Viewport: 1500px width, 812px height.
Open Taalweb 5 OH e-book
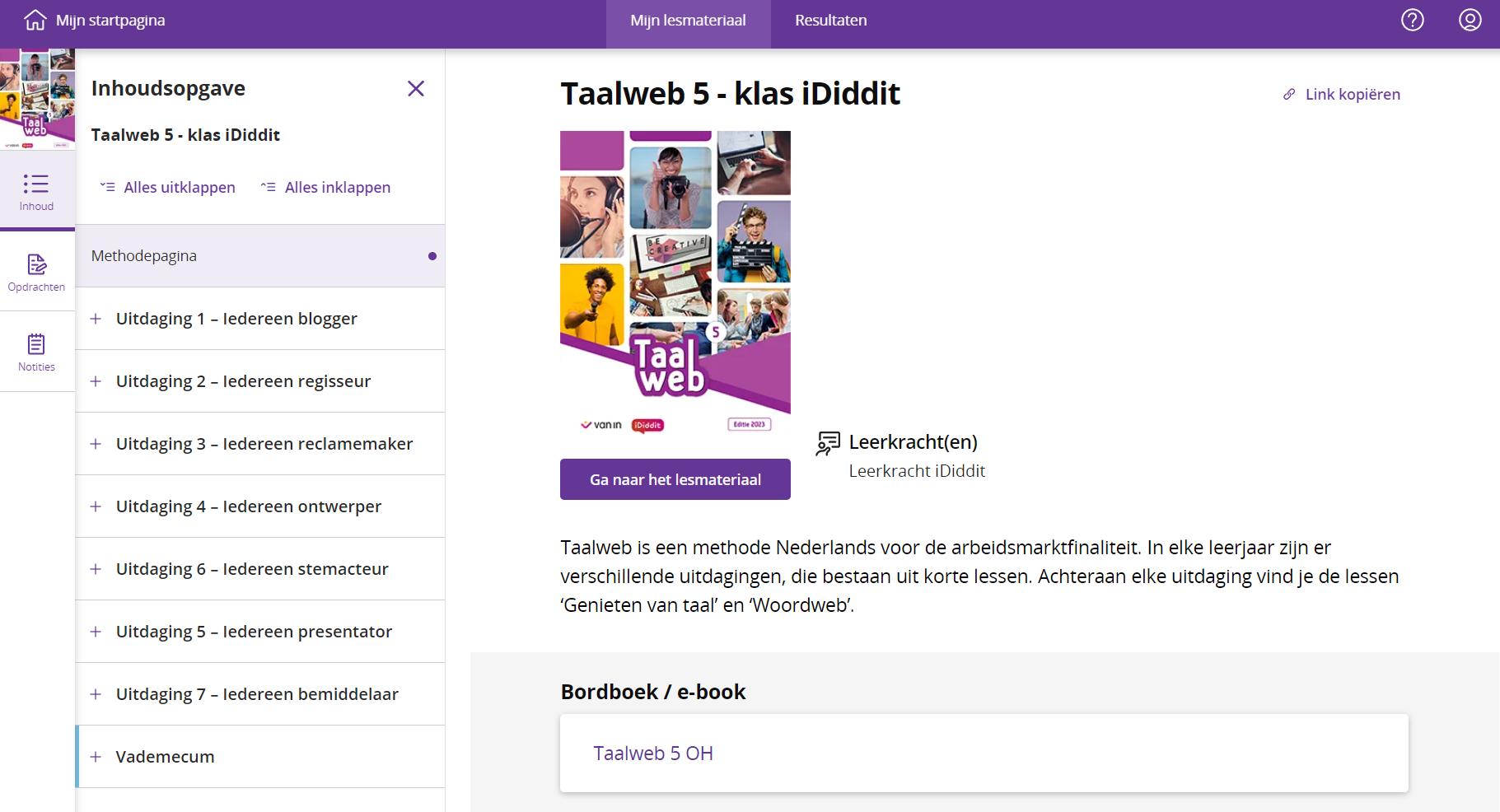pyautogui.click(x=984, y=754)
